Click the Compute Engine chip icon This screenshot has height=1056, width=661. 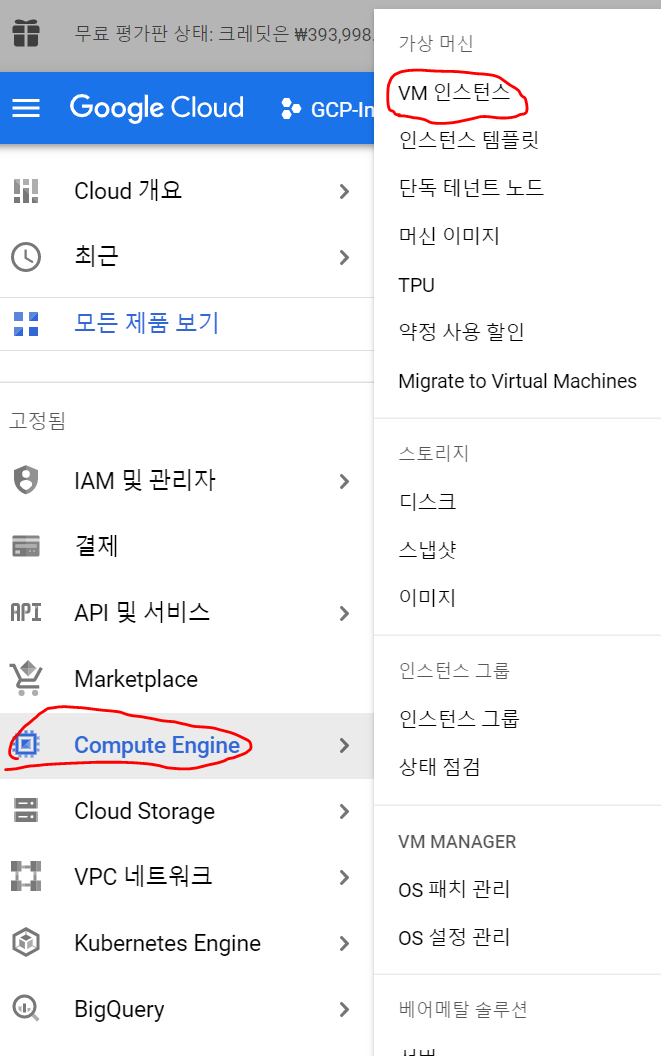pyautogui.click(x=26, y=744)
